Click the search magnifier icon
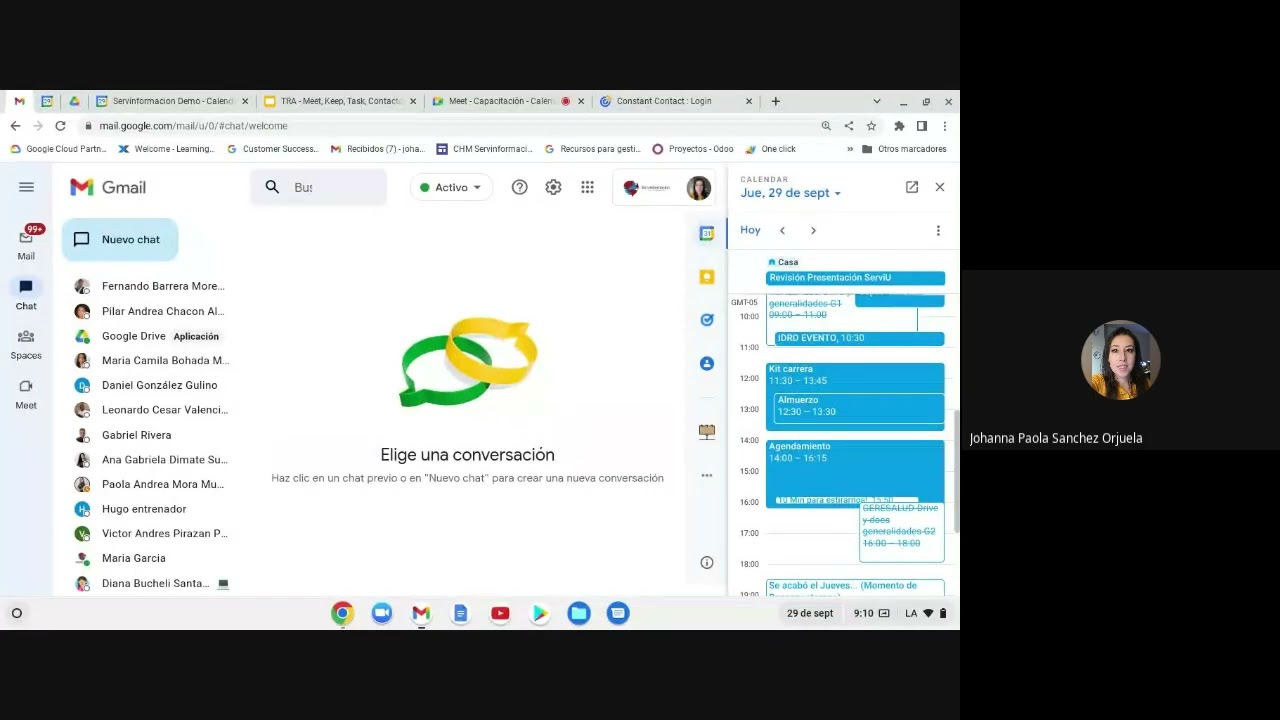 272,187
